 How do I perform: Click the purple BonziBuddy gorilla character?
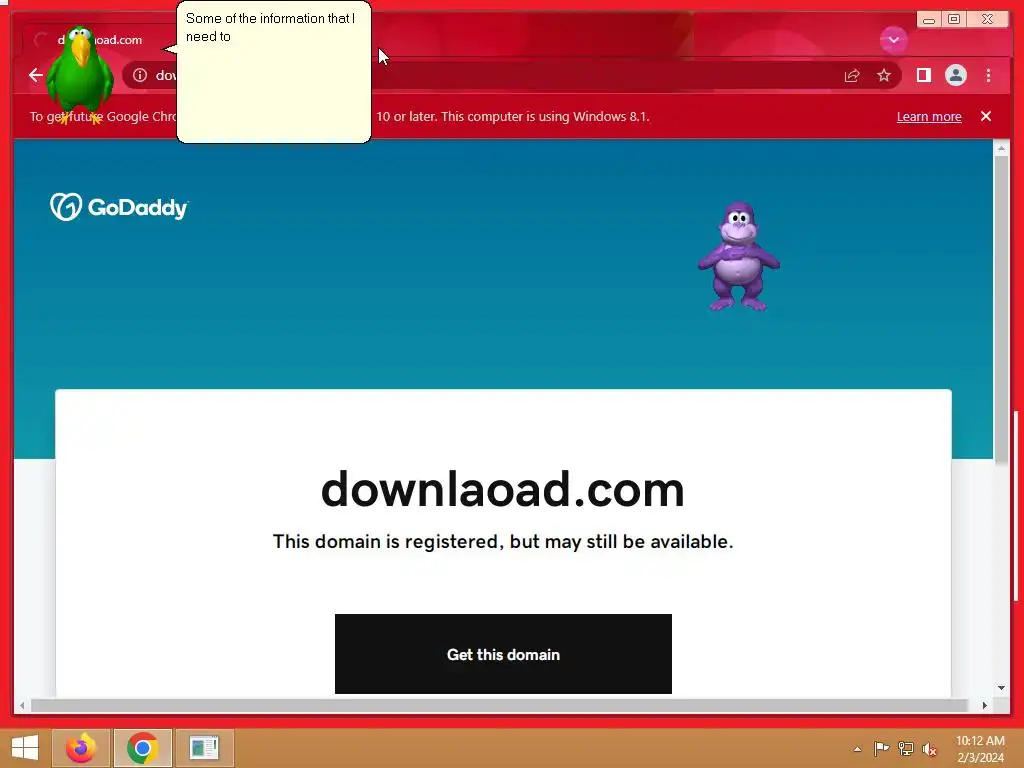[739, 256]
